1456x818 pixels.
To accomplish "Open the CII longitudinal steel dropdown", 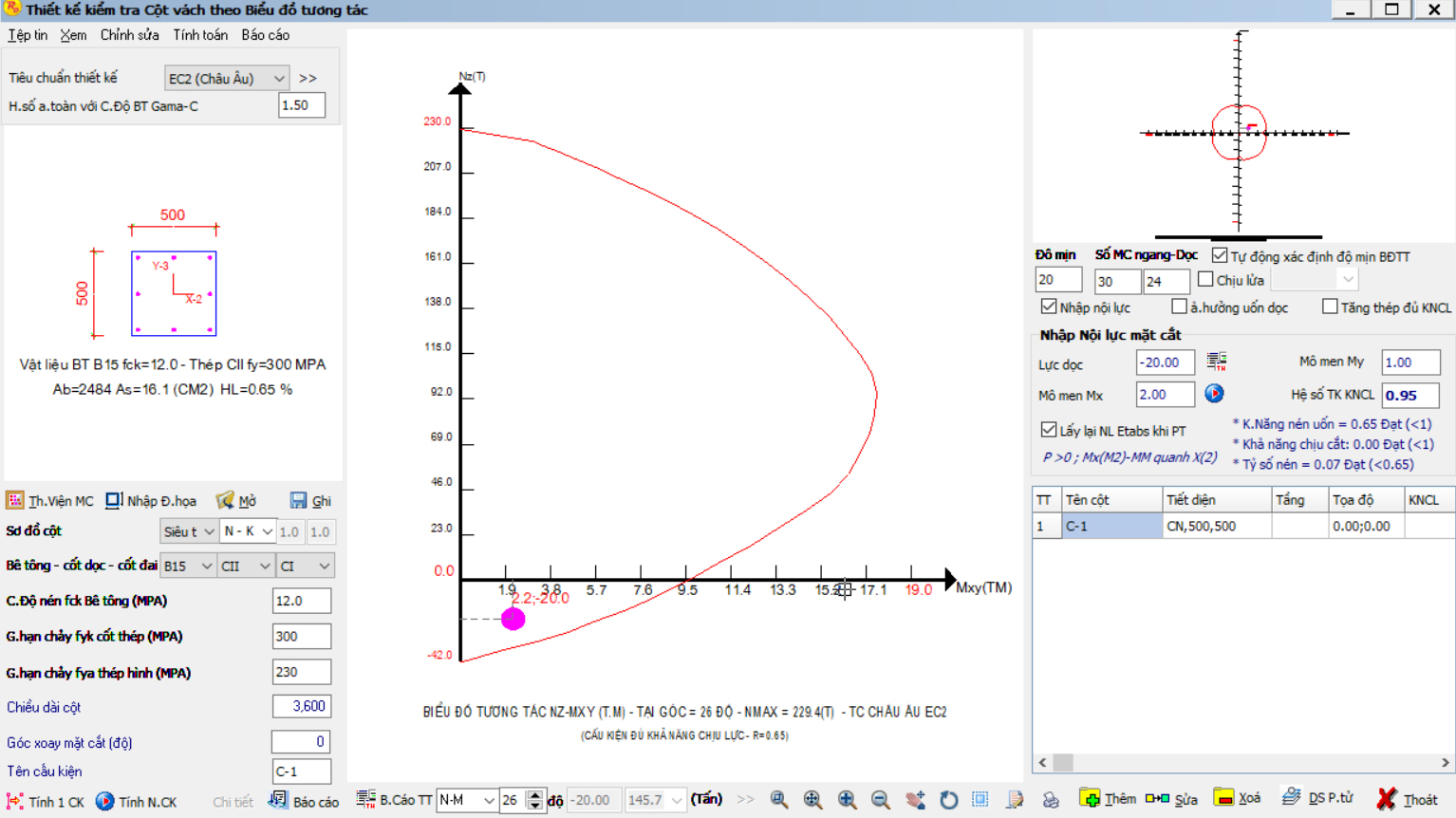I will coord(246,567).
